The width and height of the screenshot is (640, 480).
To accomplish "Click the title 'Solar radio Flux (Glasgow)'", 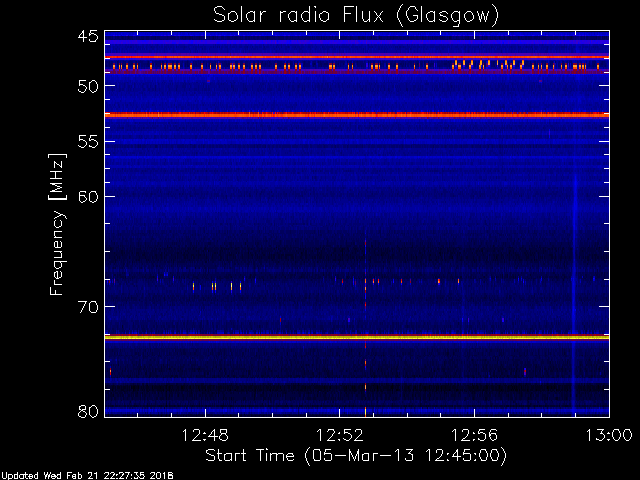I will pyautogui.click(x=356, y=16).
